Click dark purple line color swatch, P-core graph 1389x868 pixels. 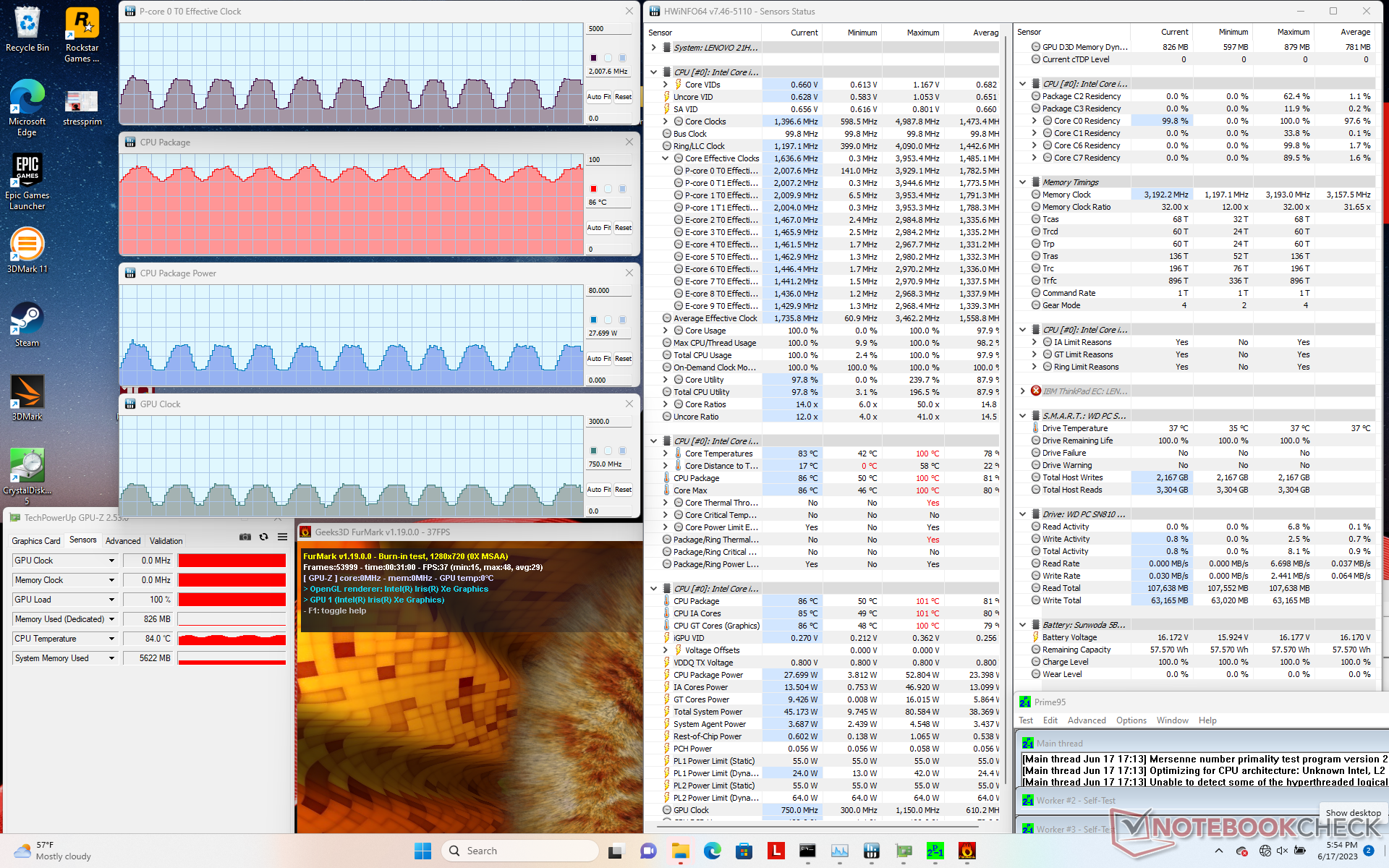593,58
